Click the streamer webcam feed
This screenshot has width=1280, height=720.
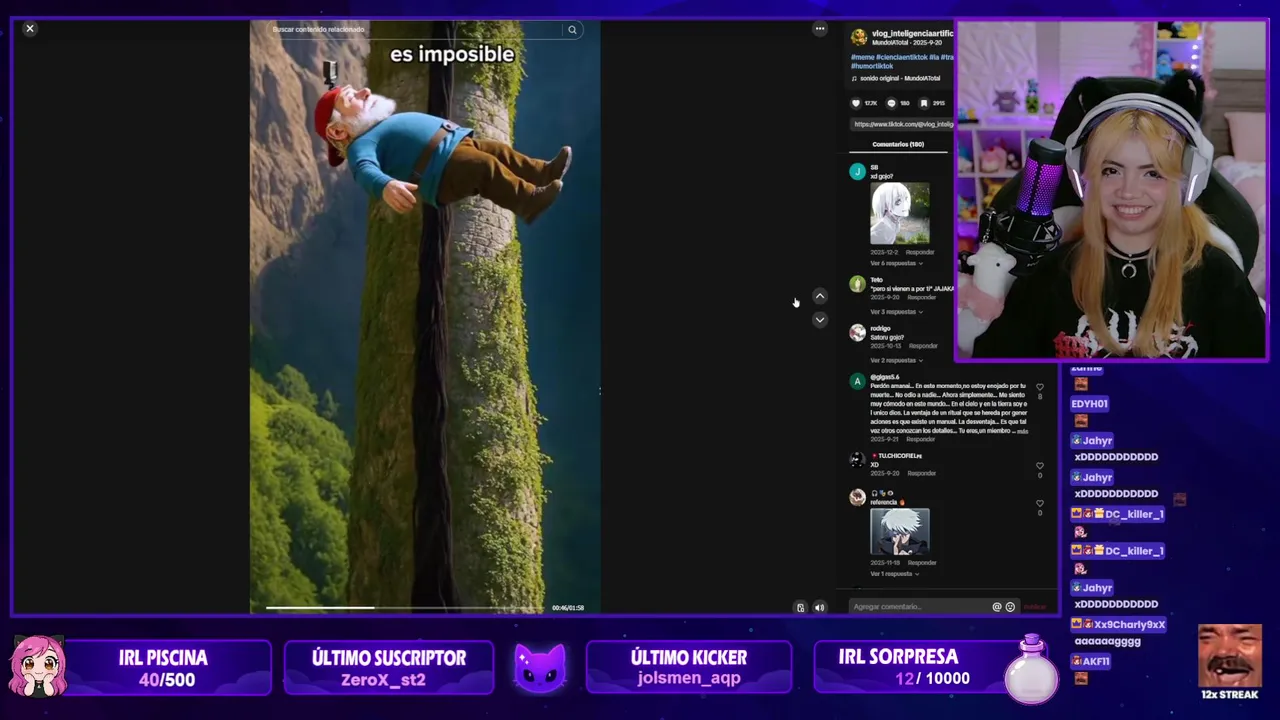click(x=1111, y=190)
